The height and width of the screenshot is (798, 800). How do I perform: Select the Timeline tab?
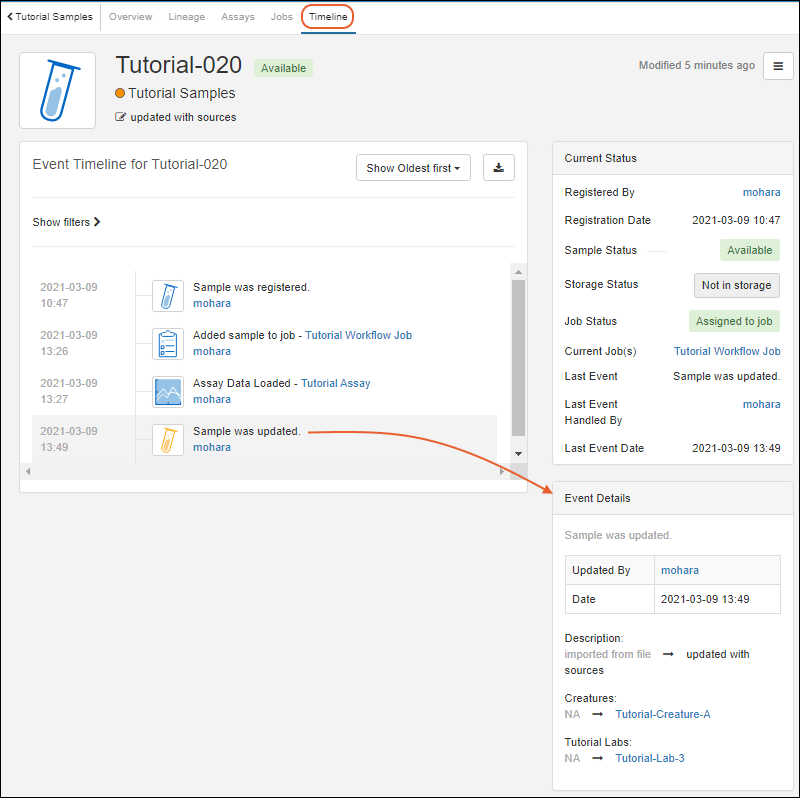pyautogui.click(x=328, y=17)
